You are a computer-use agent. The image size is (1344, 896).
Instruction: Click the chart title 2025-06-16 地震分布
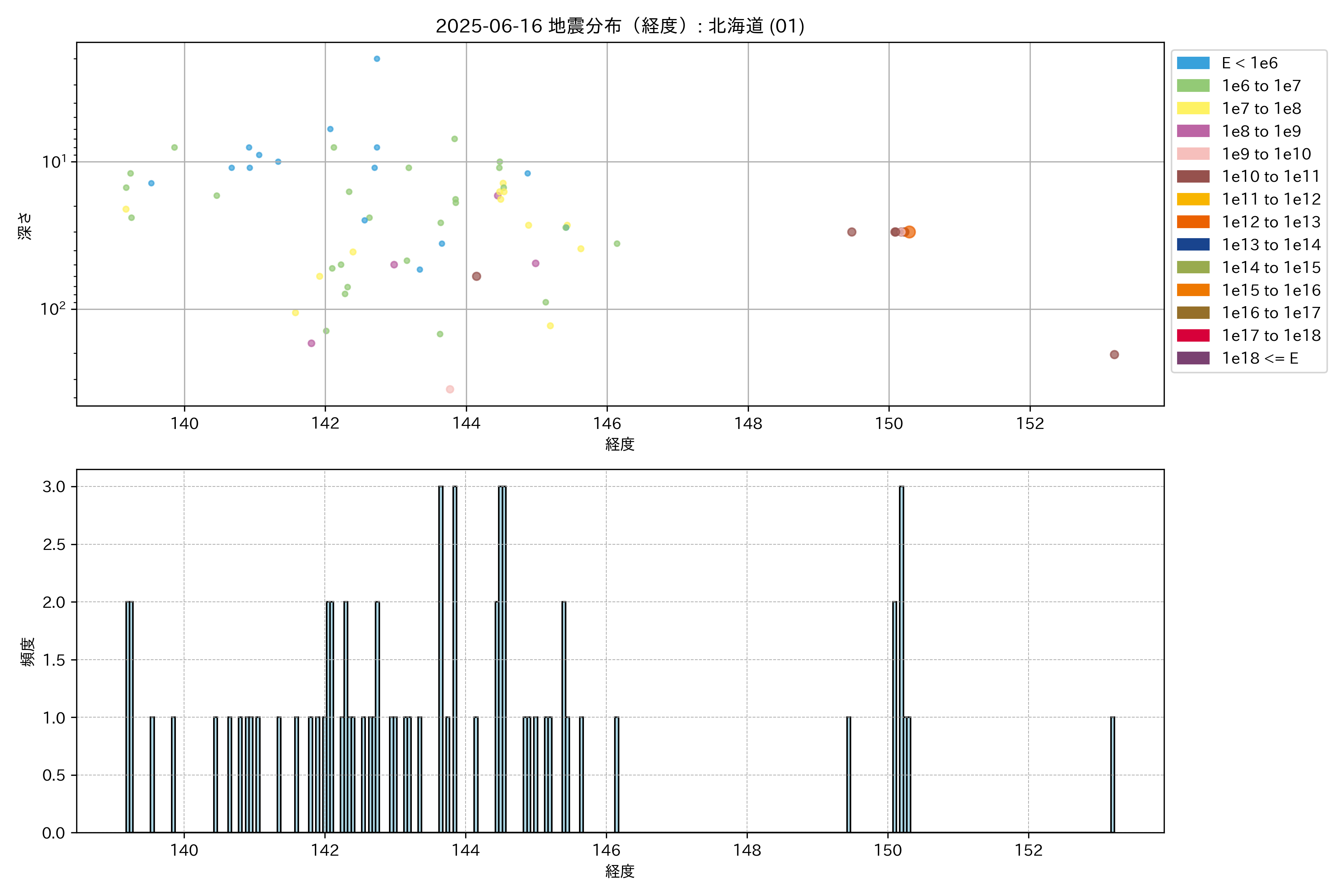619,26
